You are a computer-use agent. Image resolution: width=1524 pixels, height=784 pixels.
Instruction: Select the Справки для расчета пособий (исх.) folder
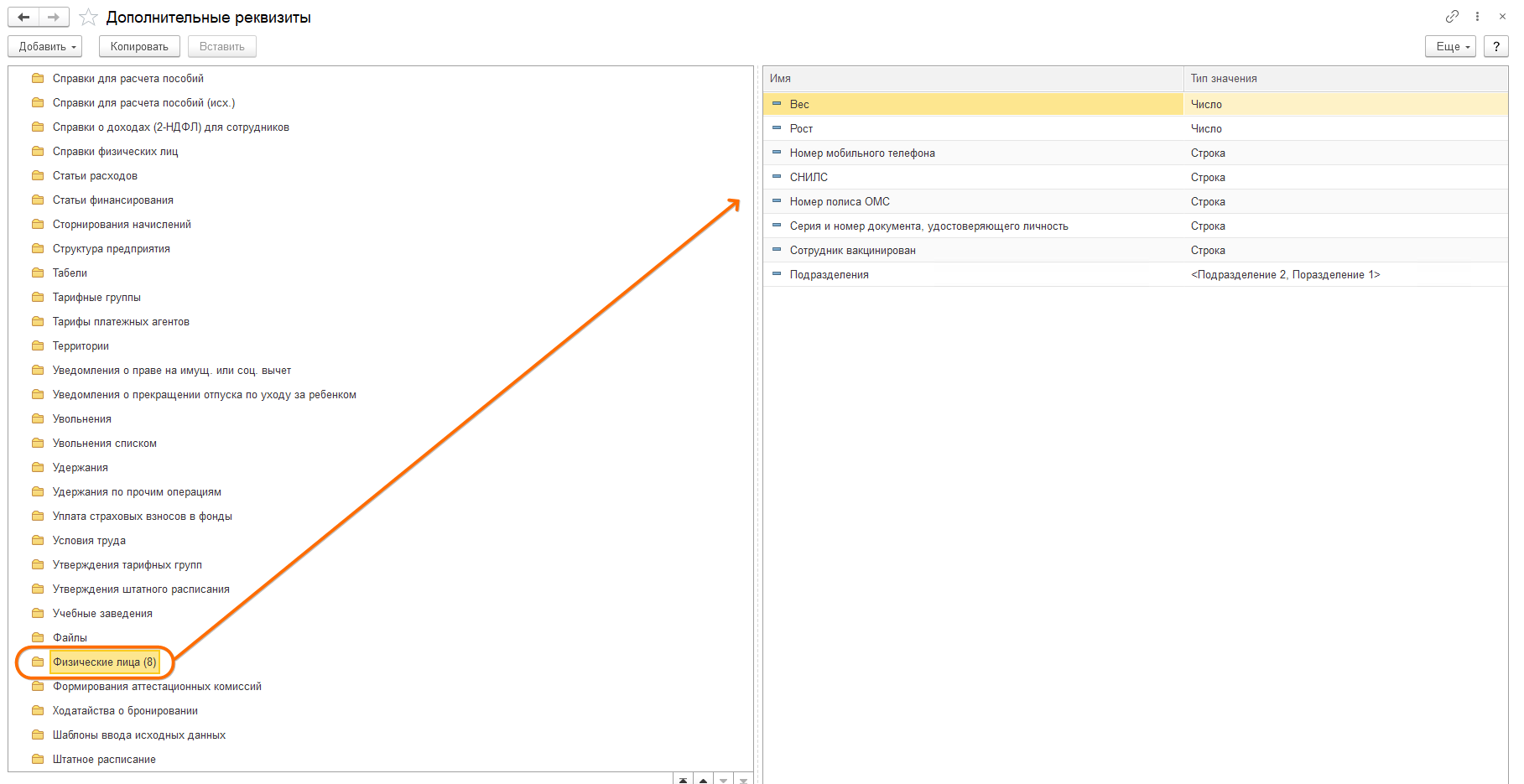(x=143, y=102)
